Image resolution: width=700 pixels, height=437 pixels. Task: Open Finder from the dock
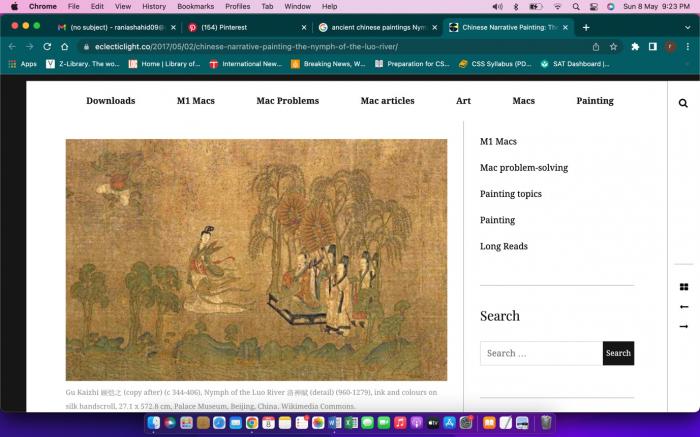pyautogui.click(x=154, y=422)
